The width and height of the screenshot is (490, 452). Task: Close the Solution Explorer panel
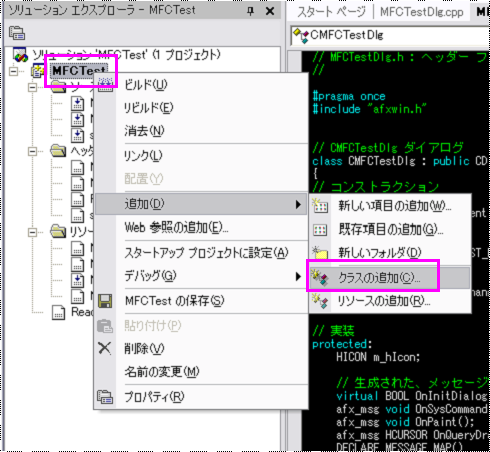pyautogui.click(x=270, y=11)
